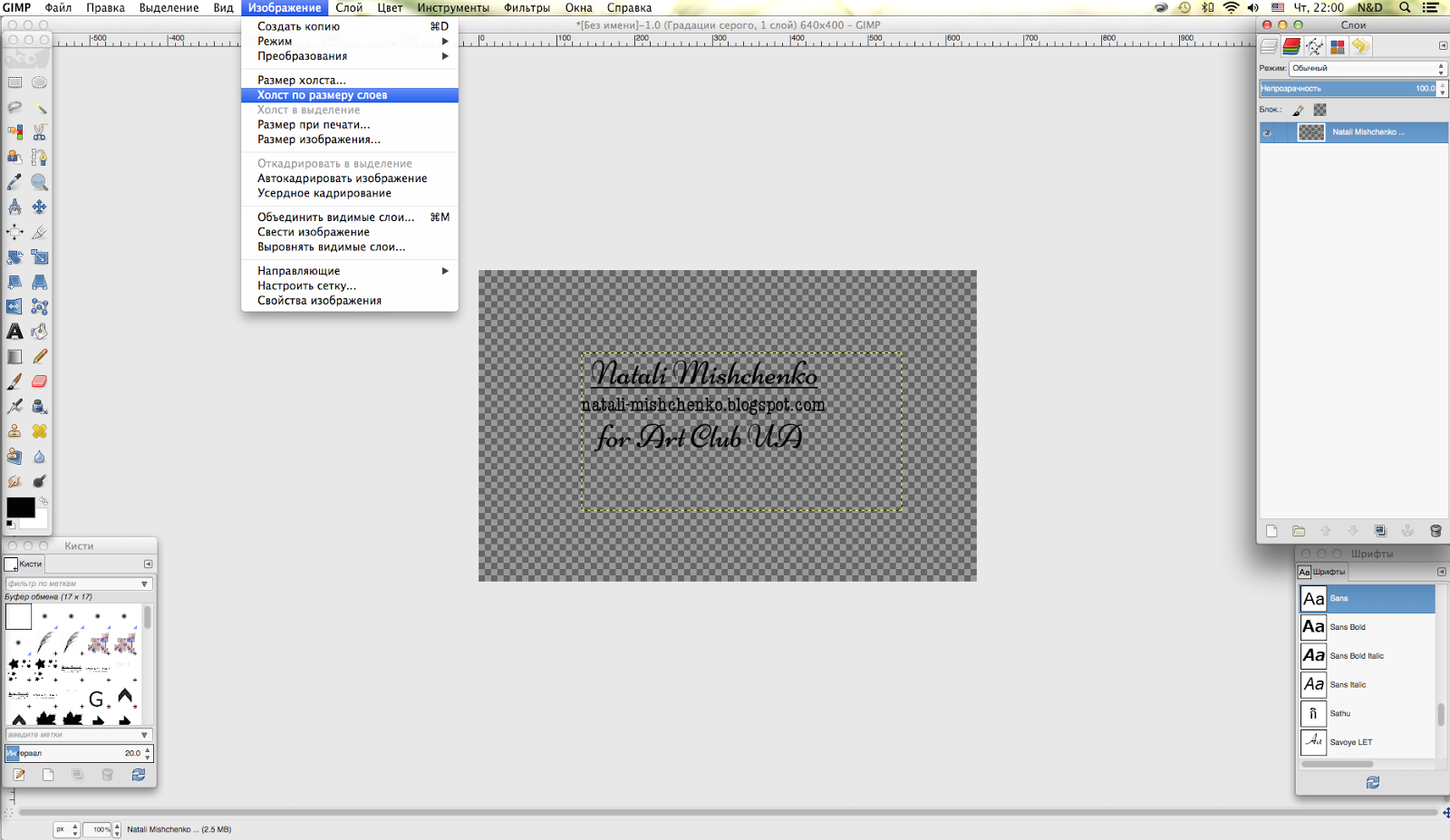Image resolution: width=1450 pixels, height=840 pixels.
Task: Create a new layer button
Action: coord(1271,531)
